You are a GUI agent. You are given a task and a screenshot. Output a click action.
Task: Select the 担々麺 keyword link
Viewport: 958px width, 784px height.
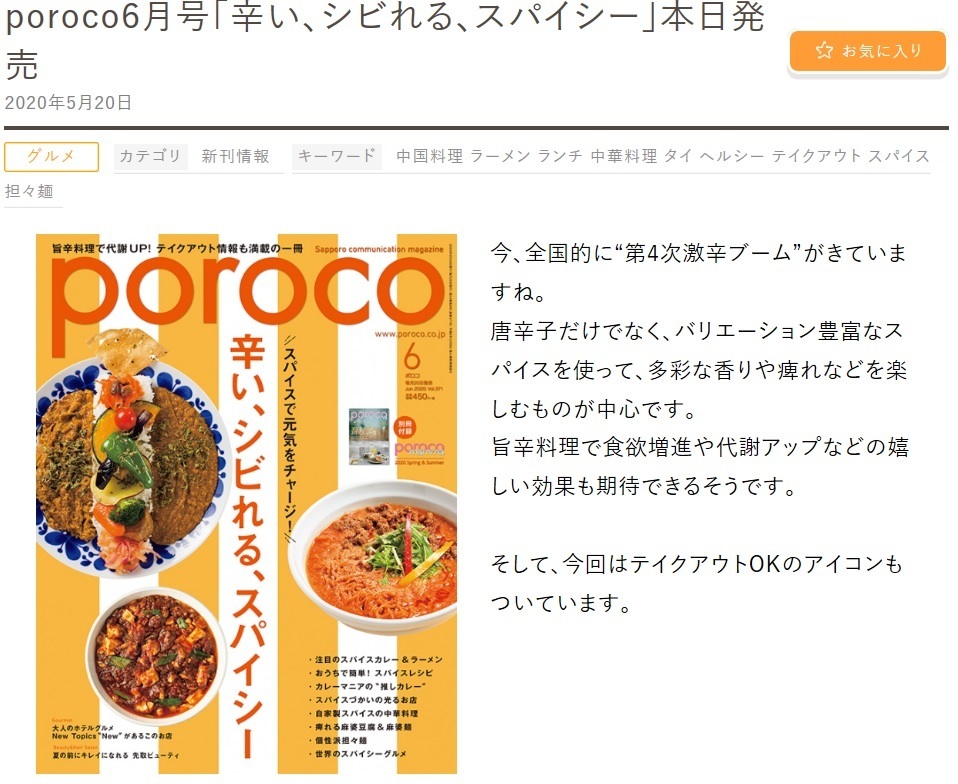tap(29, 191)
